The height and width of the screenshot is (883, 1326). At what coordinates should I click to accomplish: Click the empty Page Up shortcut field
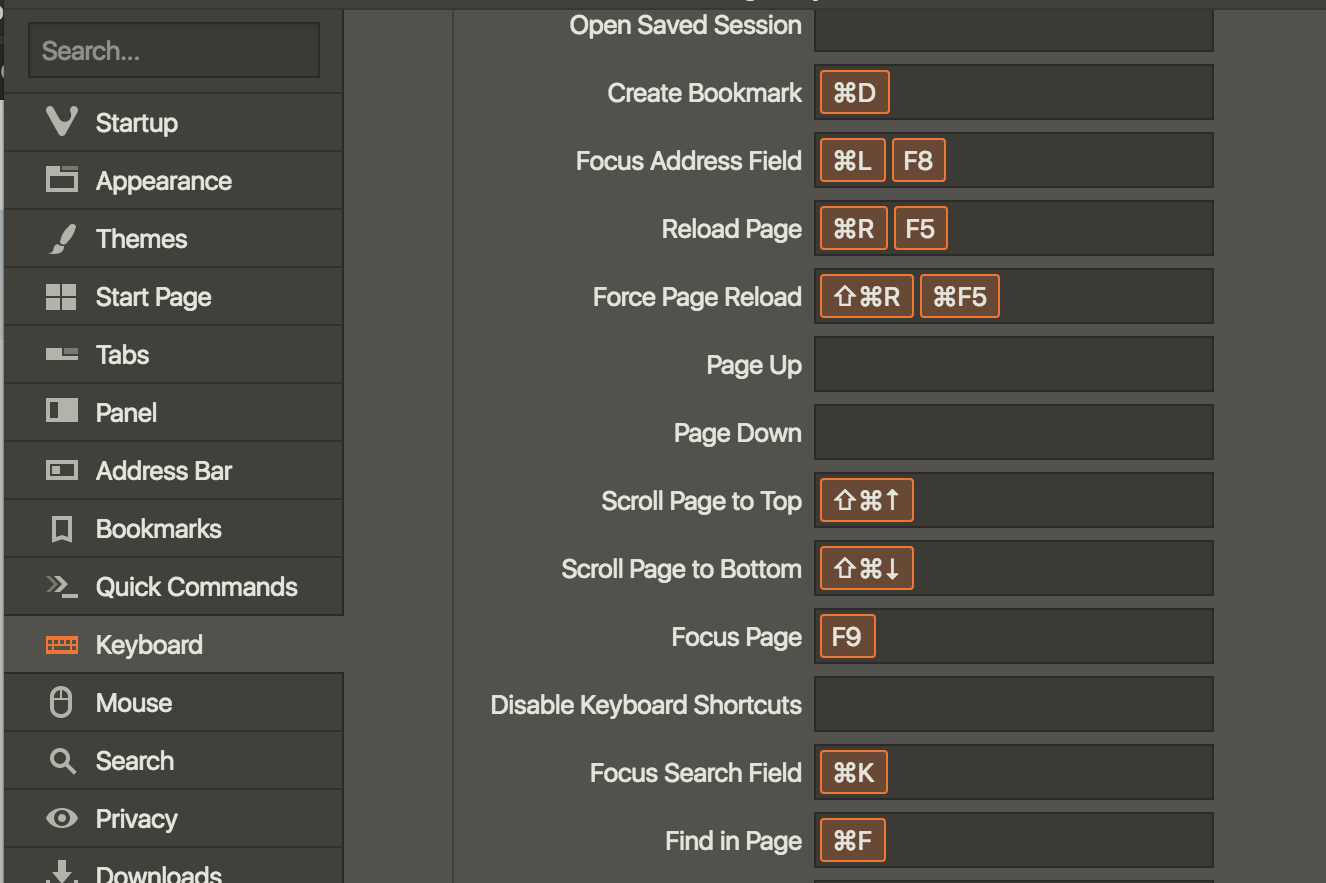[1013, 365]
